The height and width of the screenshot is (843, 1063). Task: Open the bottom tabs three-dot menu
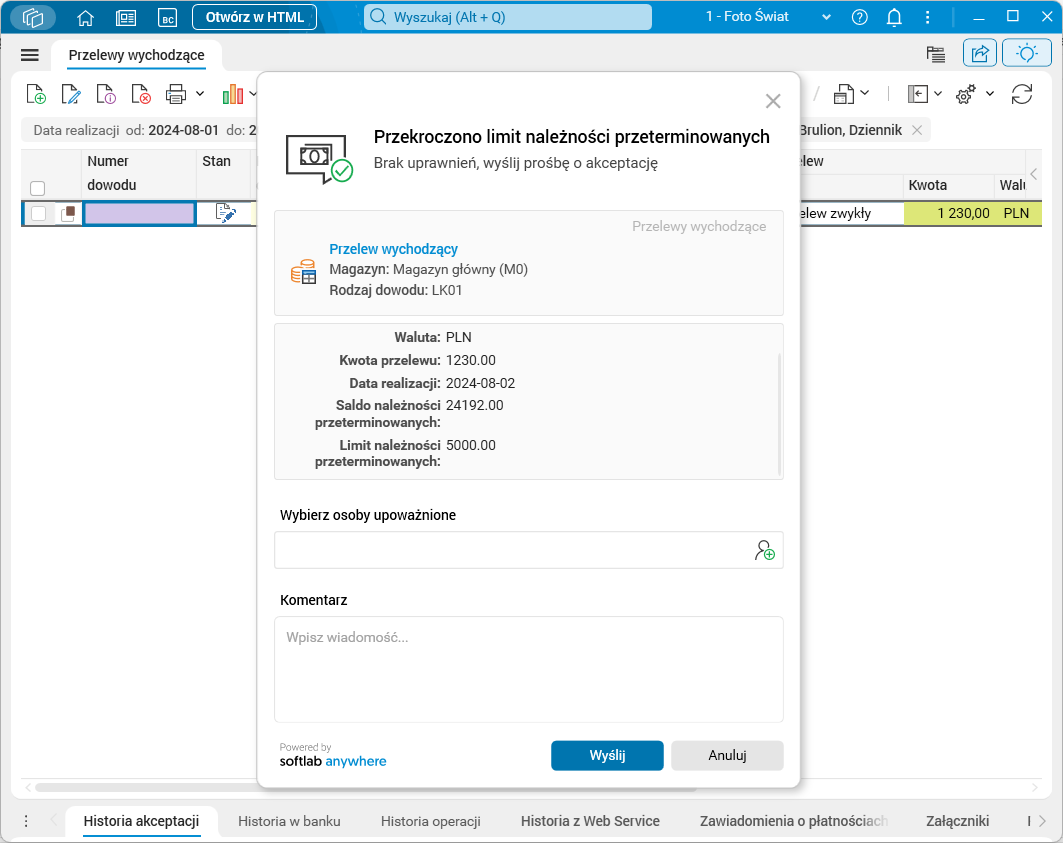tap(26, 821)
